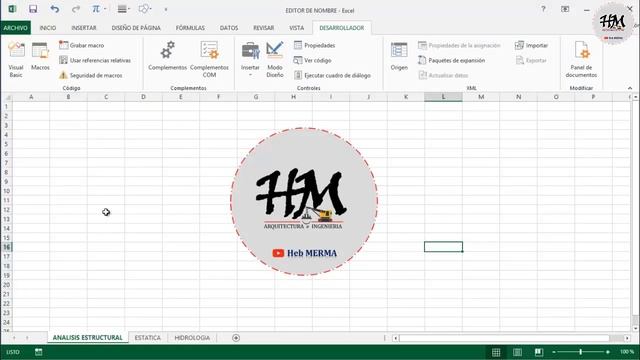The height and width of the screenshot is (360, 640).
Task: Switch to the DATOS tab
Action: pos(229,28)
